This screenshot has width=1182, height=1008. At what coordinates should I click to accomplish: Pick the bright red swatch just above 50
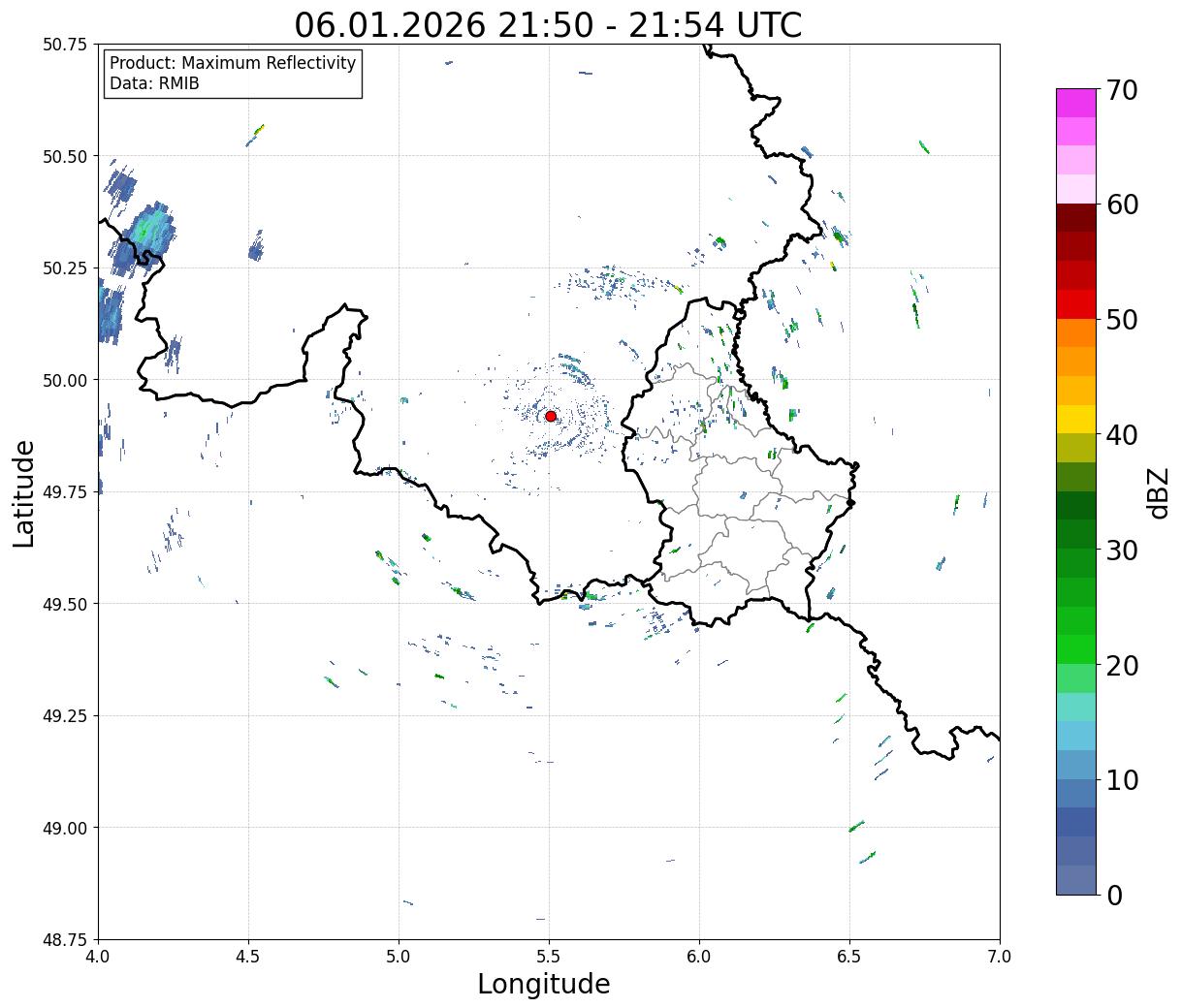(x=1076, y=303)
